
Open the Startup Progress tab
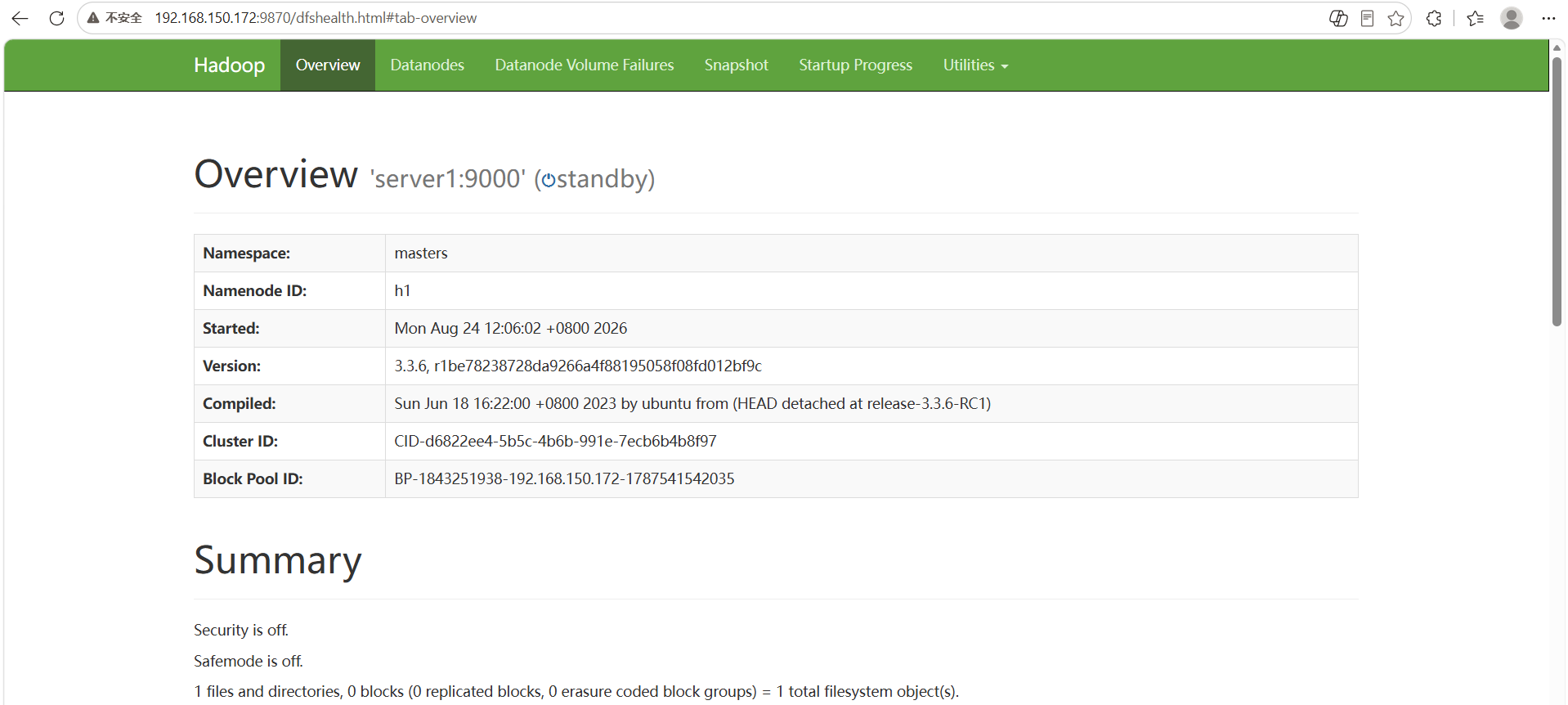(855, 65)
